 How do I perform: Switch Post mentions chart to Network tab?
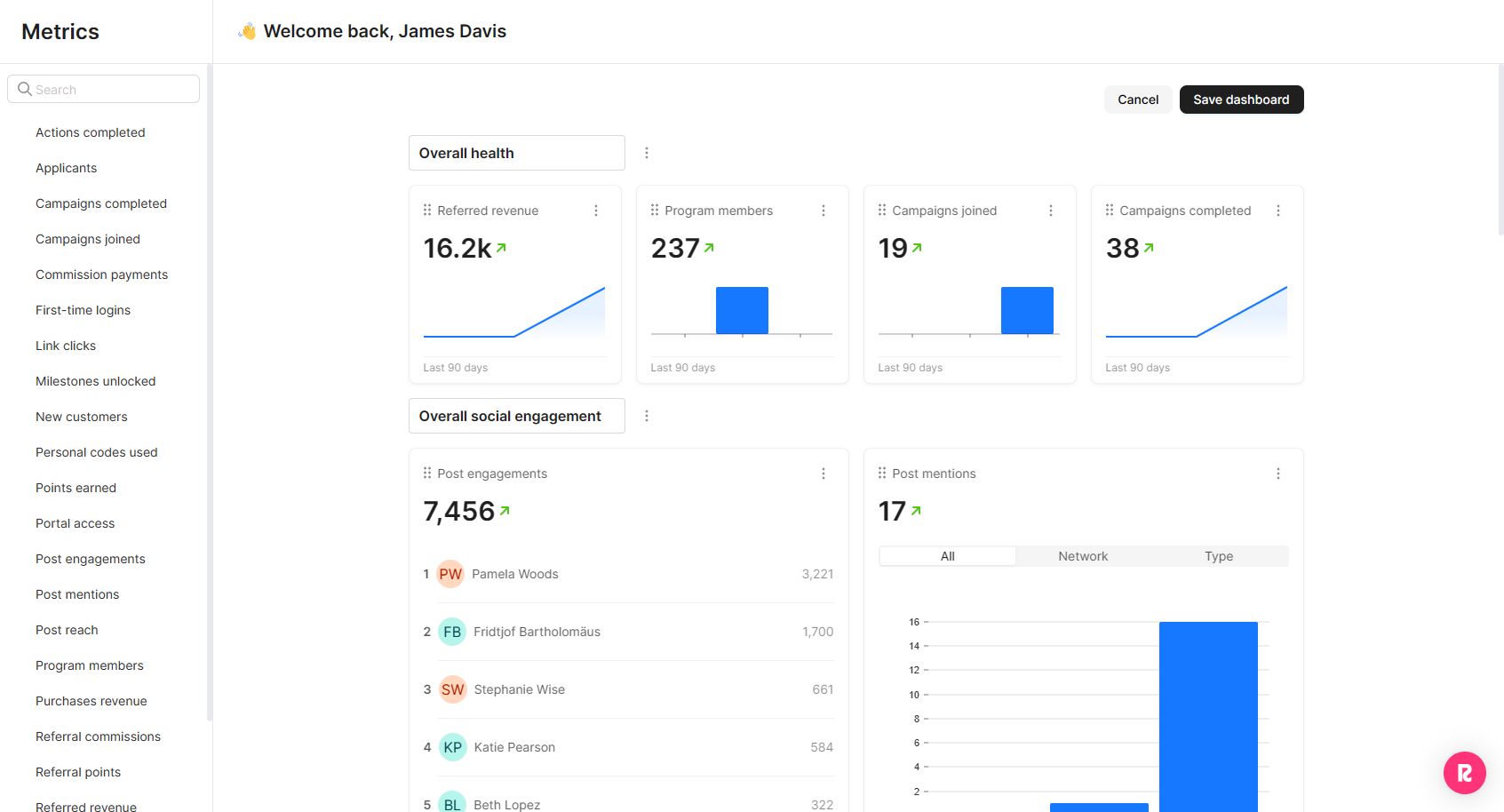click(1083, 556)
